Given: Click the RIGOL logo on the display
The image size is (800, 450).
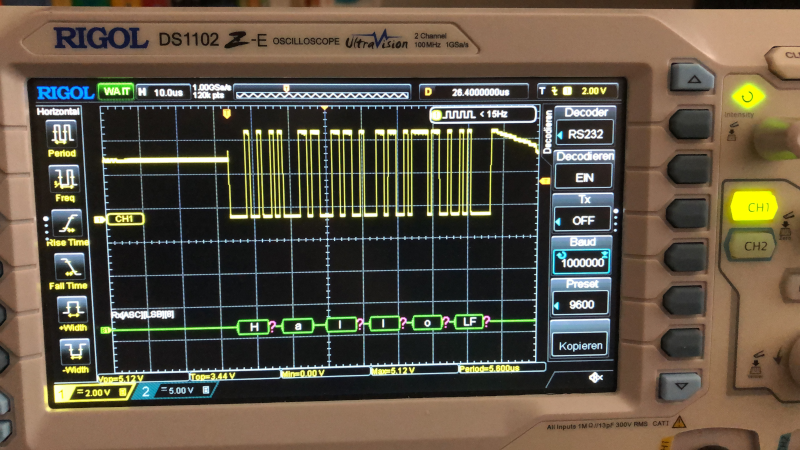Looking at the screenshot, I should point(65,93).
